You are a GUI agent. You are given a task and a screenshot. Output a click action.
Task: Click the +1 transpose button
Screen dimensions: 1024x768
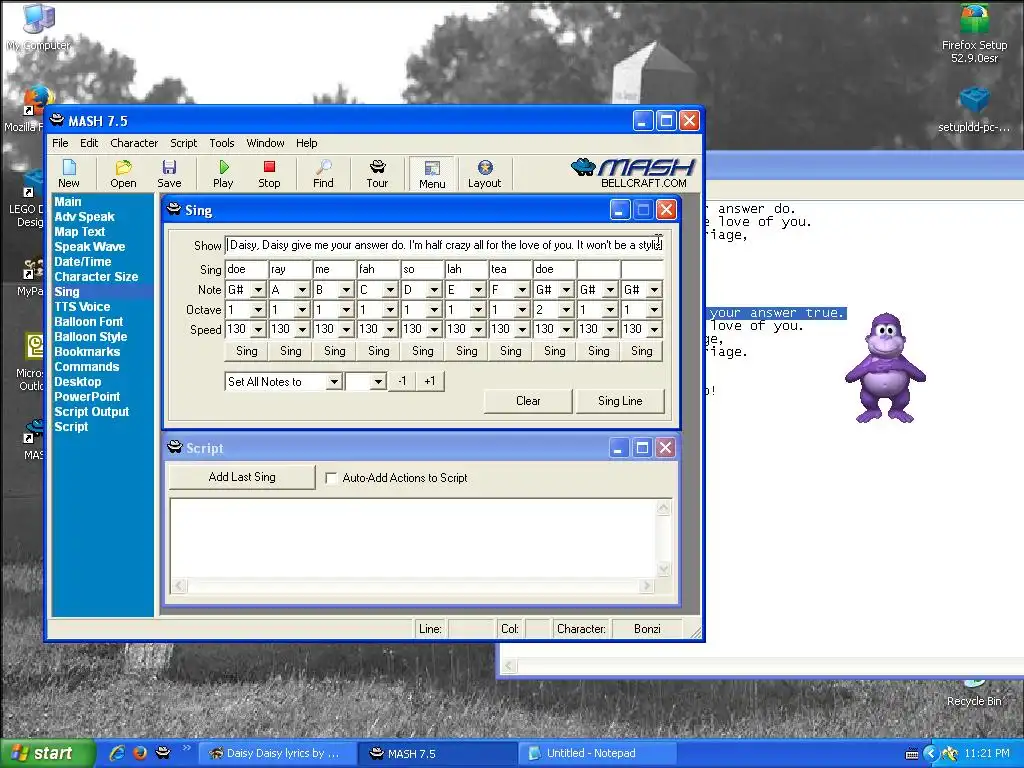[x=430, y=381]
